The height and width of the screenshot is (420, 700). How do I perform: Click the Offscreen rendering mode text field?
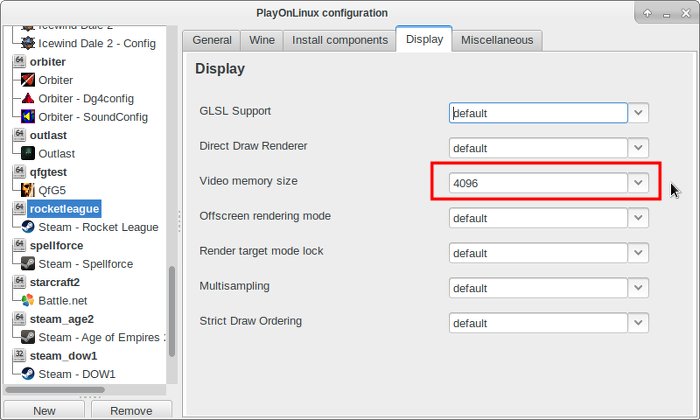click(538, 218)
